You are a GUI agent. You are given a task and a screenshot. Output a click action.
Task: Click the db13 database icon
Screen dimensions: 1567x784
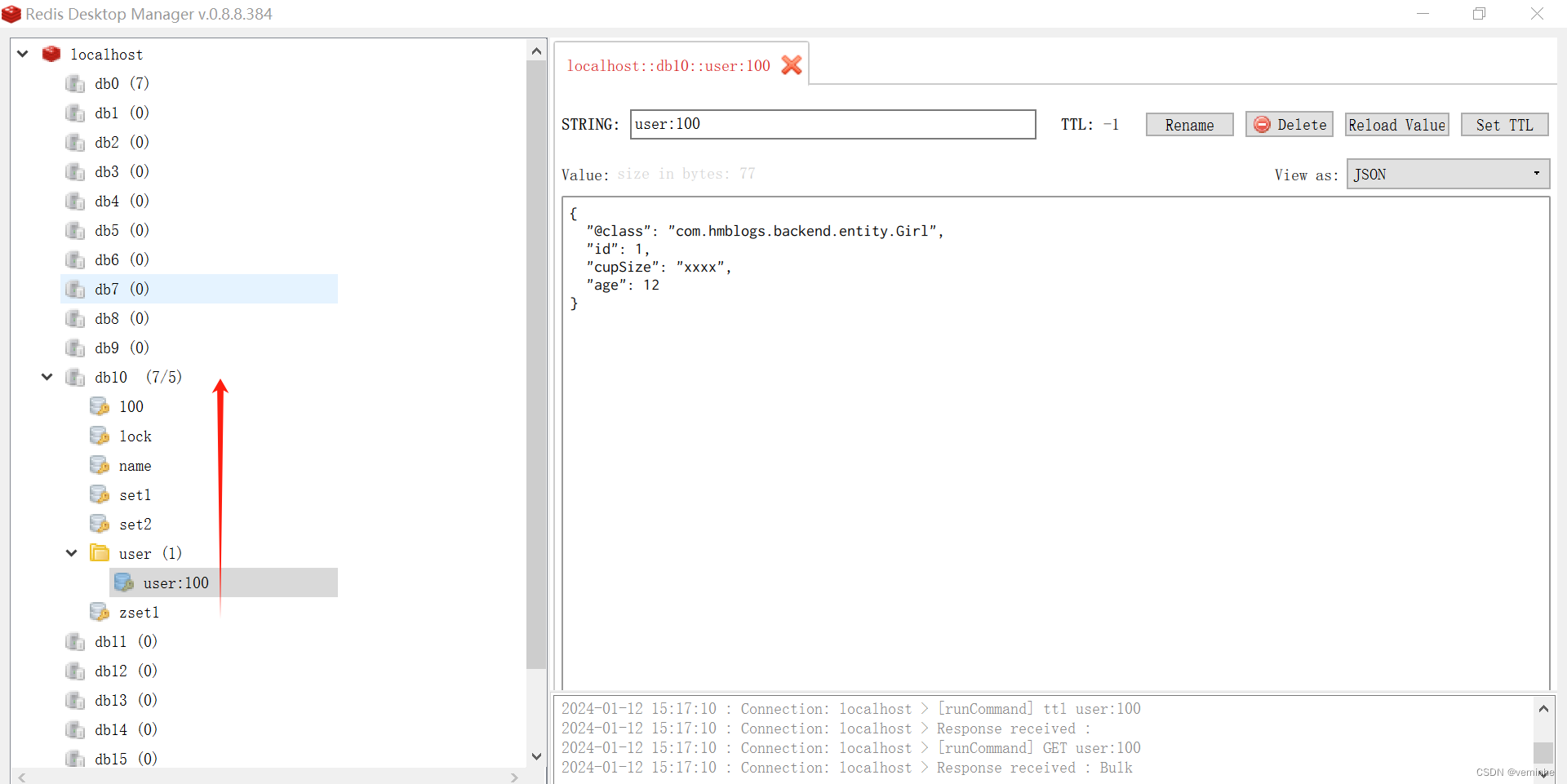(x=75, y=700)
